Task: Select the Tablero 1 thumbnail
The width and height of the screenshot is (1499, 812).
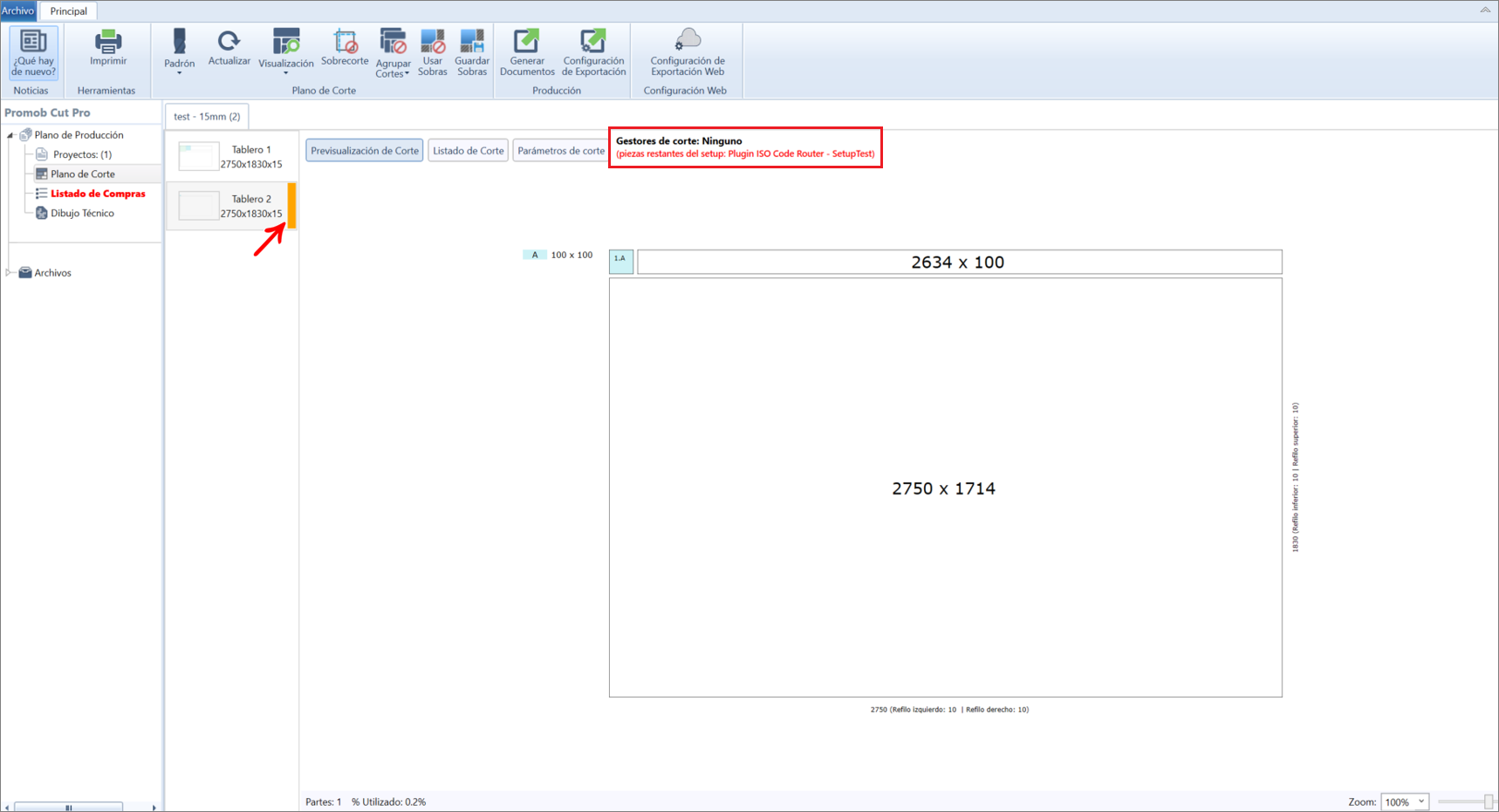Action: pos(231,157)
